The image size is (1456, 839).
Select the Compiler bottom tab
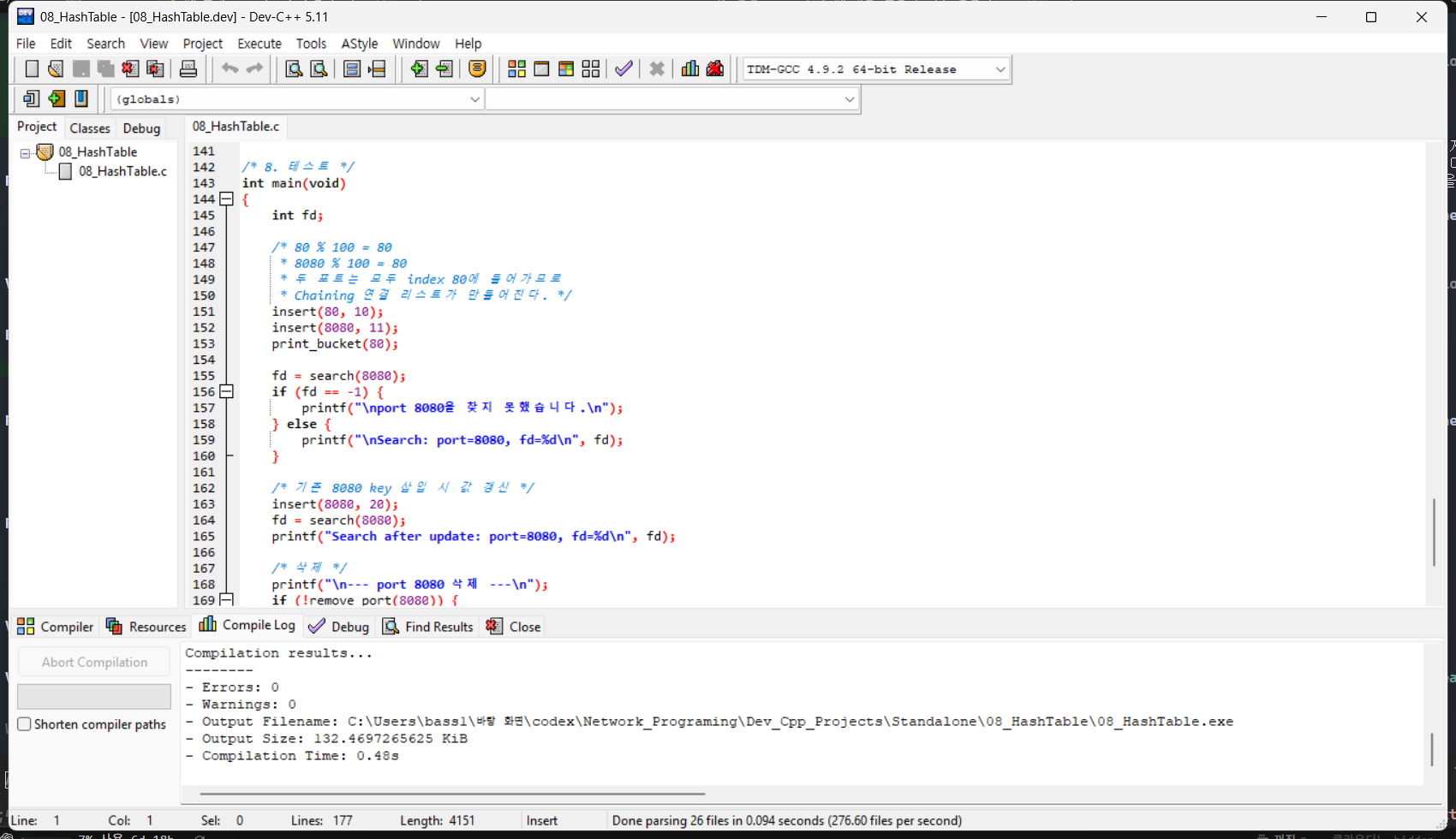[56, 627]
